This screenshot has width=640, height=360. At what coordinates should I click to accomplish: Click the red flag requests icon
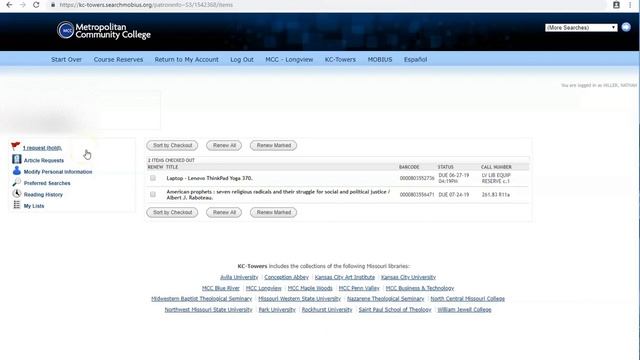(16, 146)
